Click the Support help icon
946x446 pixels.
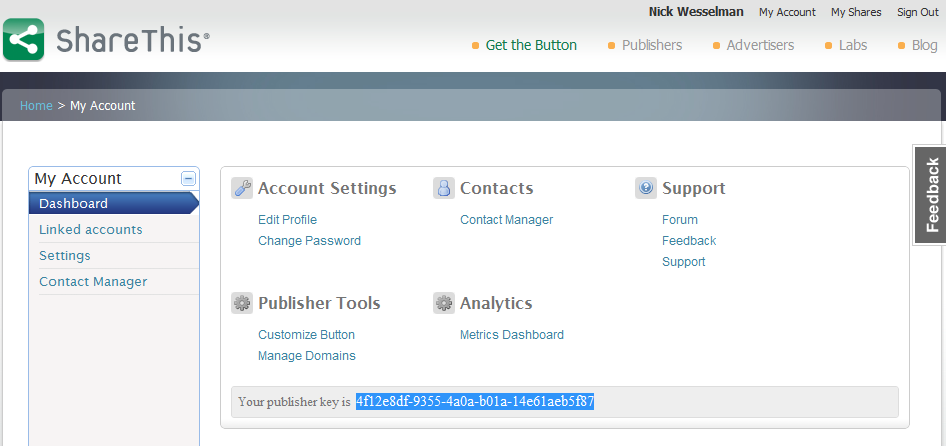tap(646, 188)
